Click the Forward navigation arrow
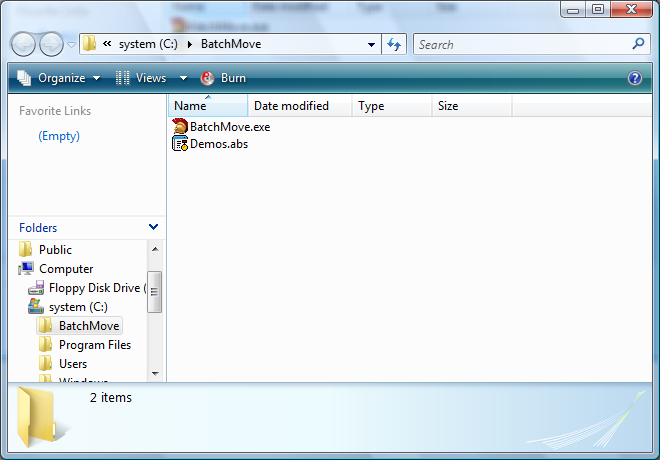 pos(51,44)
